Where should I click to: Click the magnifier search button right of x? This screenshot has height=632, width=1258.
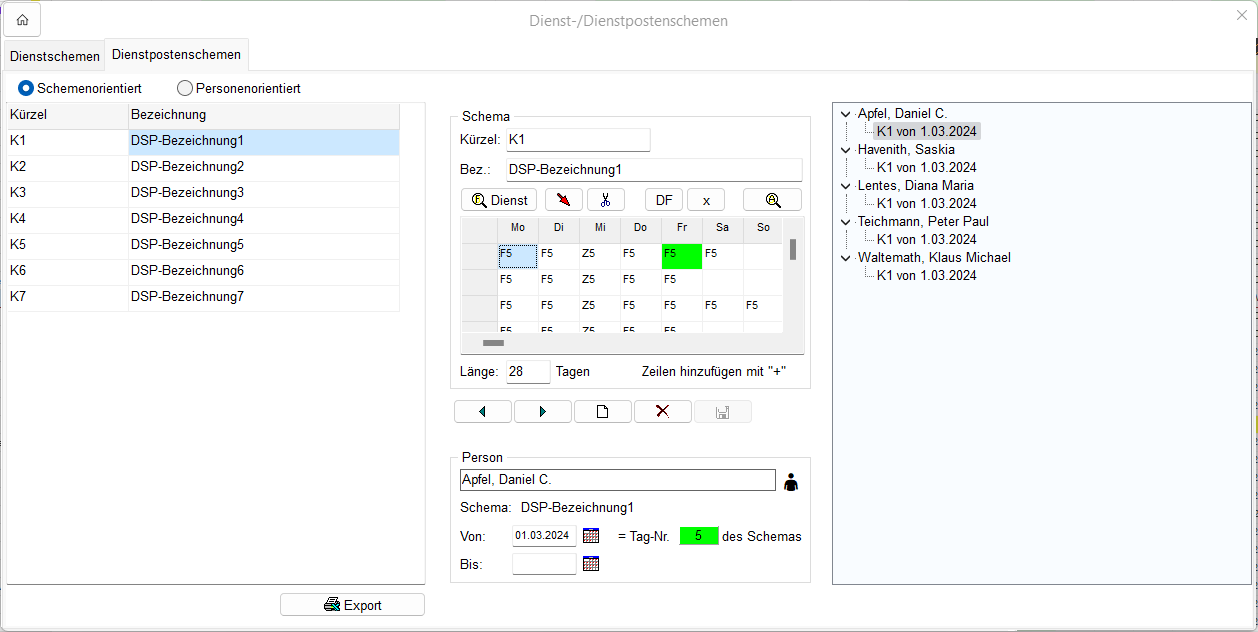(772, 200)
